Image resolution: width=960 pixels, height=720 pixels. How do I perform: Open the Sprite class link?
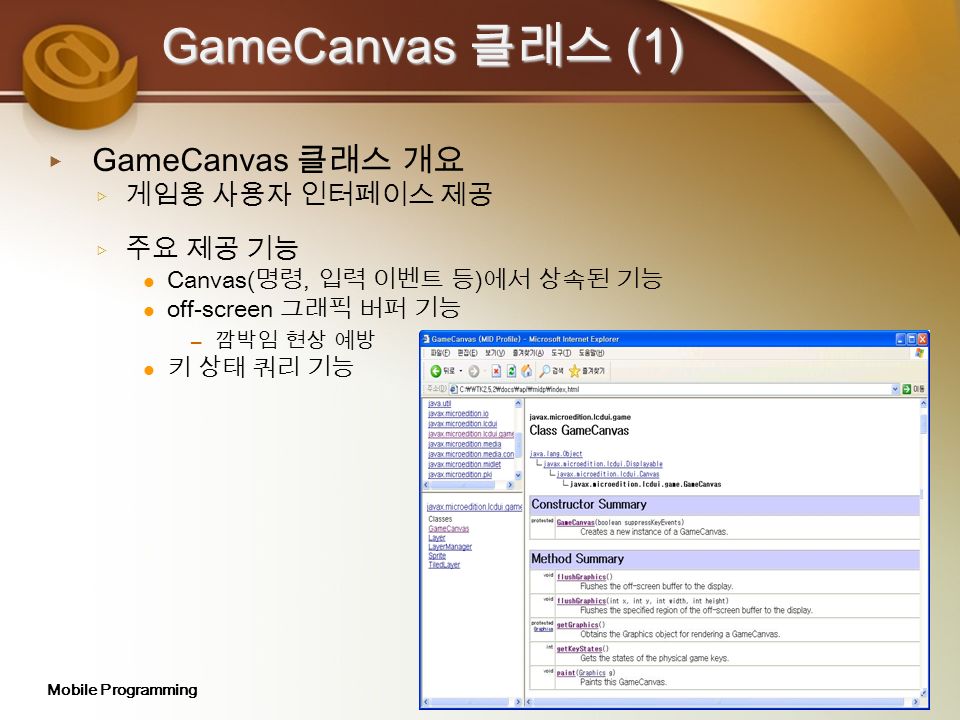[437, 556]
